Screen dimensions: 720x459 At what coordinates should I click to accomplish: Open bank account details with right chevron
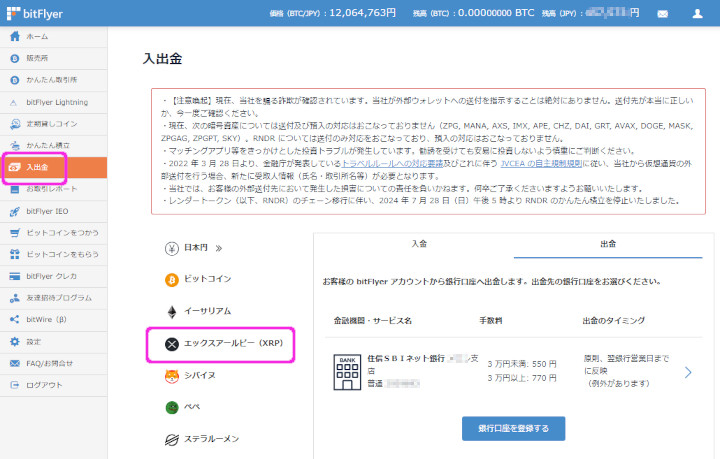(688, 372)
